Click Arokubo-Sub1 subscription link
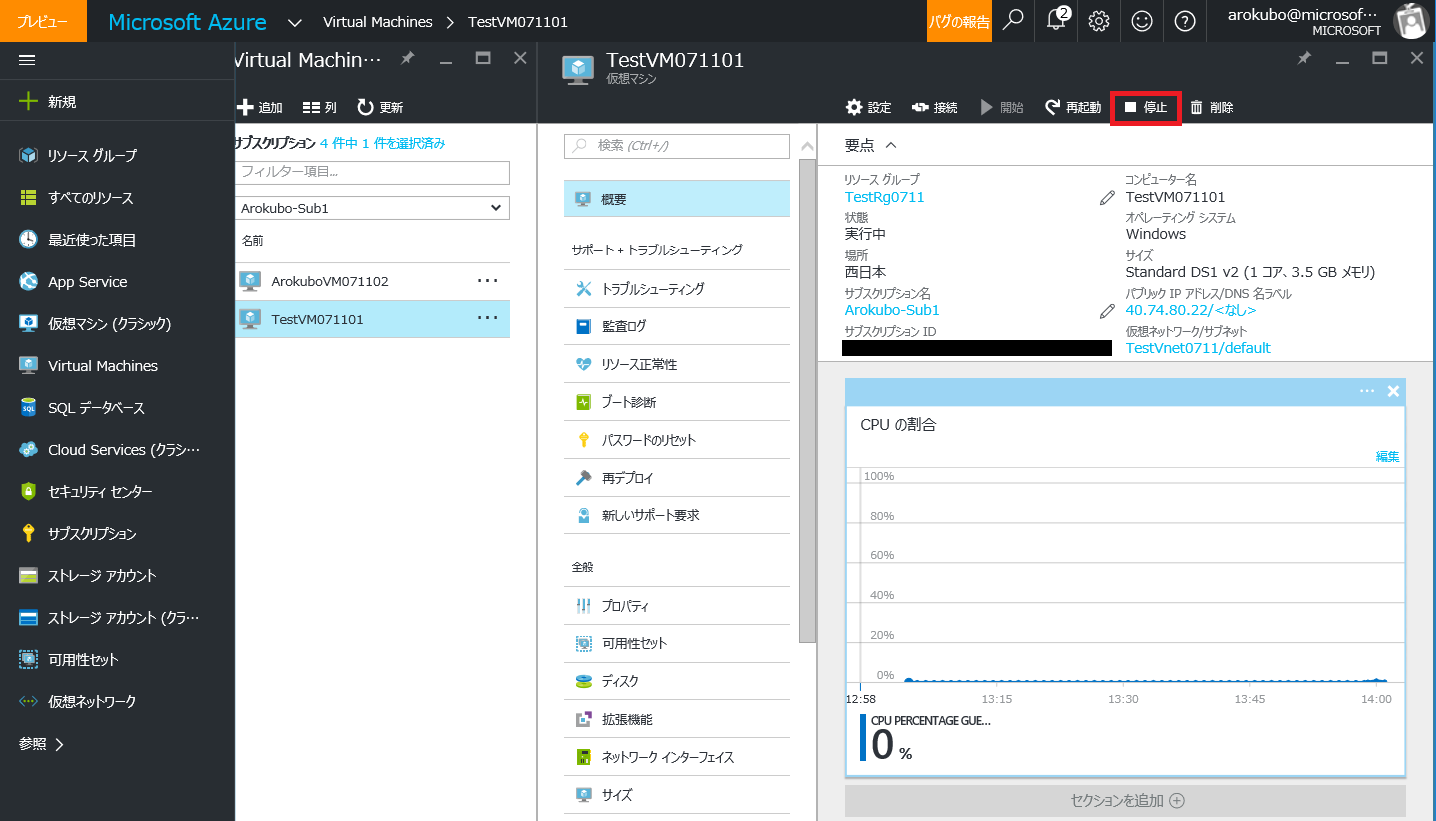1436x821 pixels. 892,310
